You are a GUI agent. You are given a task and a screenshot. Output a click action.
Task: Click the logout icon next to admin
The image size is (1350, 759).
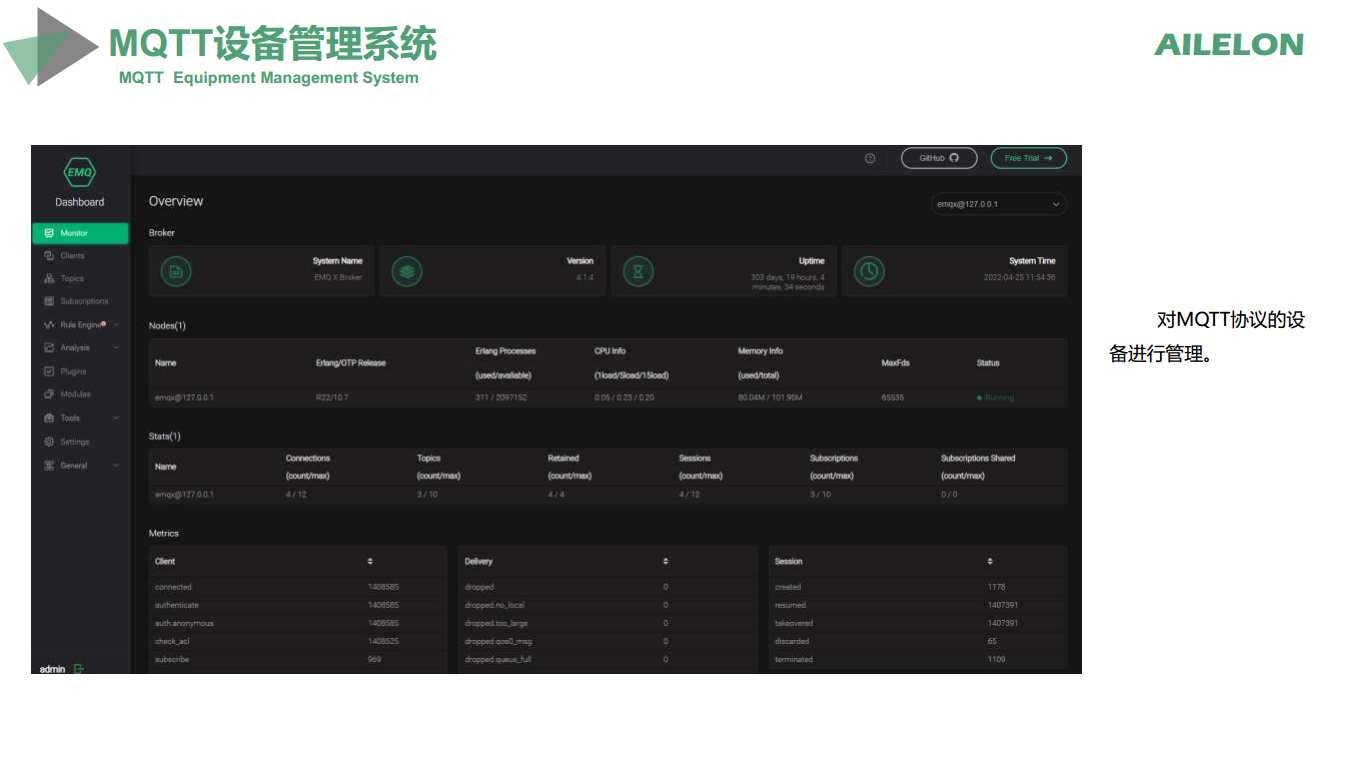coord(79,669)
